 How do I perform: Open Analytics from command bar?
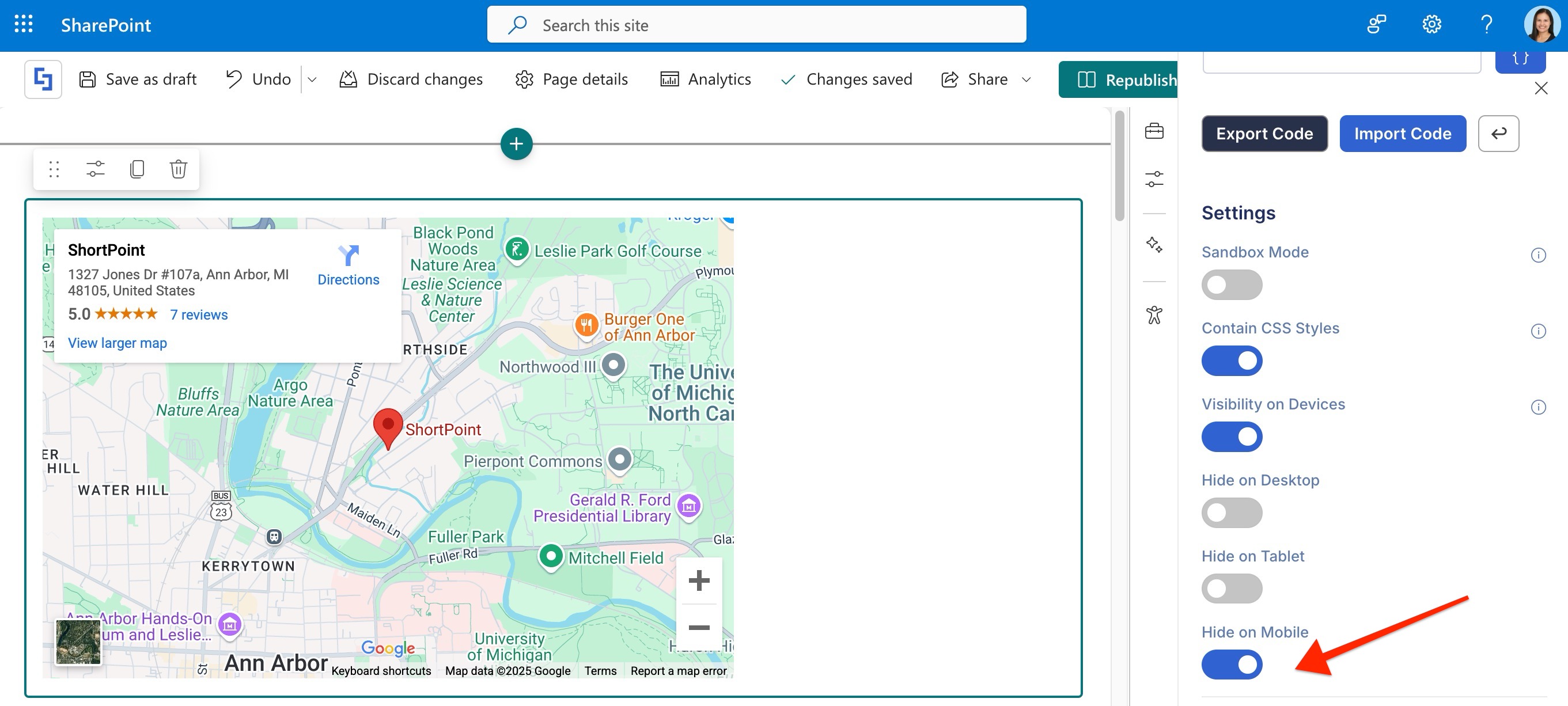[x=706, y=79]
